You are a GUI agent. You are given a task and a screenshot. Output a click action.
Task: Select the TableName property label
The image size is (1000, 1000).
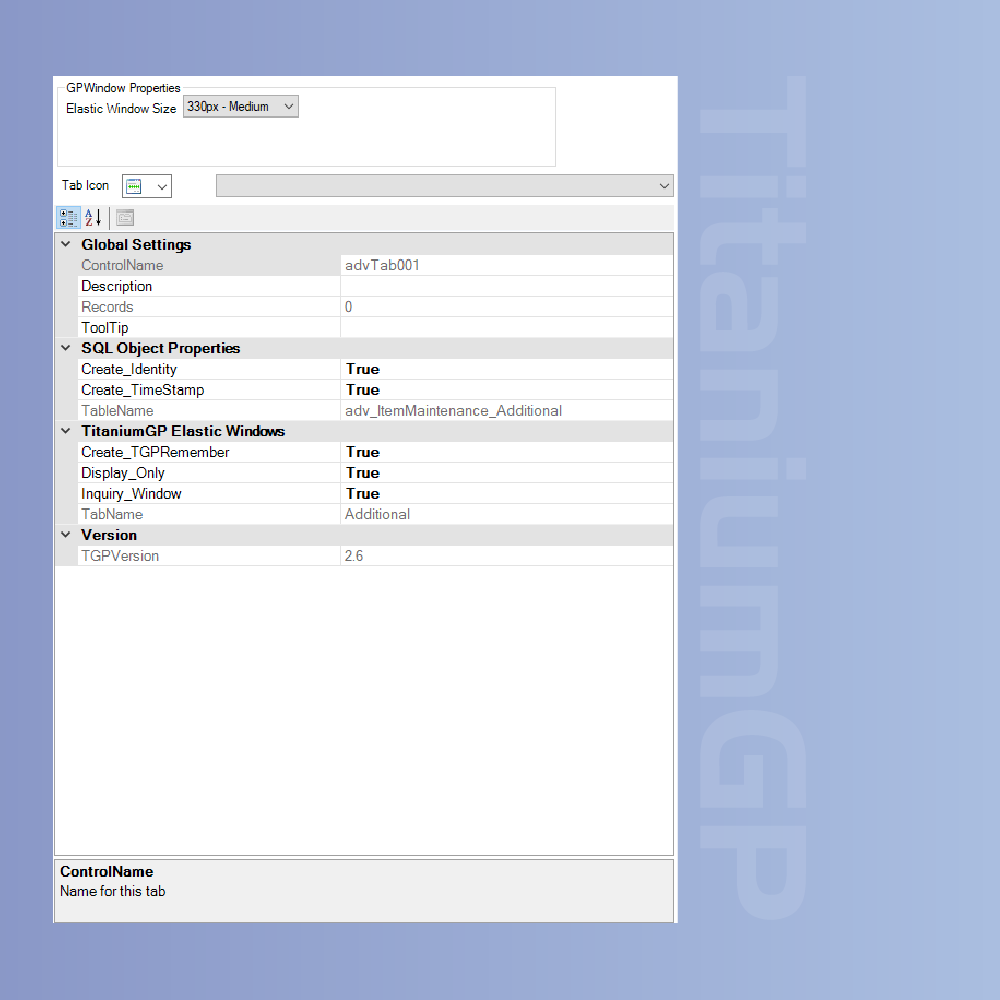(x=117, y=411)
